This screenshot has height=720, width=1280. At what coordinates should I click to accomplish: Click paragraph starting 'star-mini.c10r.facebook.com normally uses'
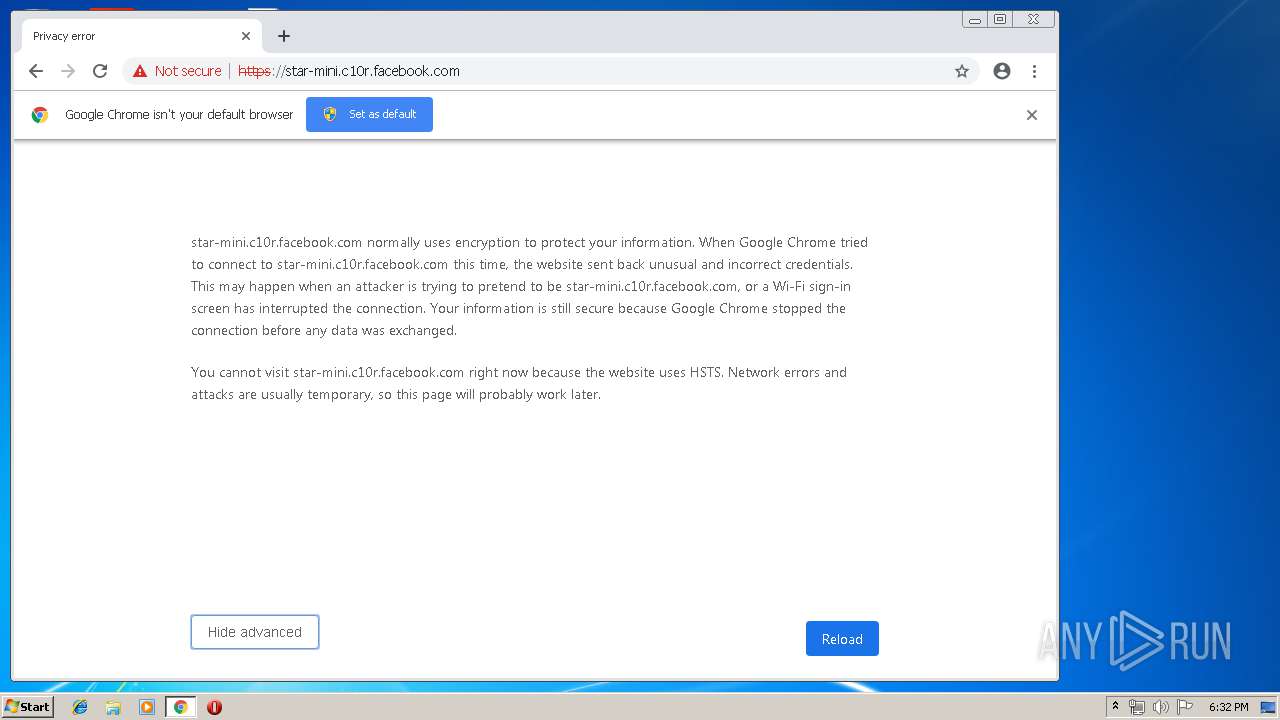(x=529, y=286)
